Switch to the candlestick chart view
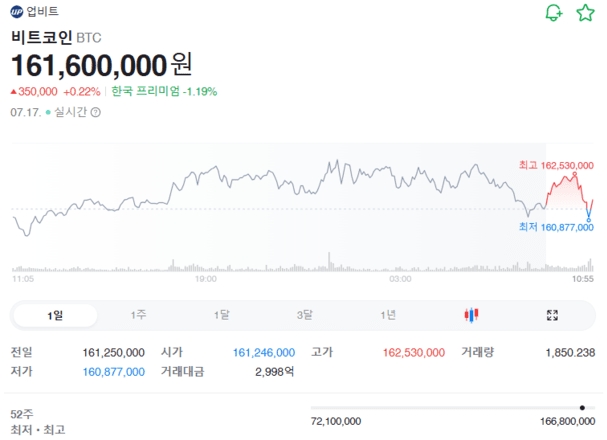 click(472, 315)
